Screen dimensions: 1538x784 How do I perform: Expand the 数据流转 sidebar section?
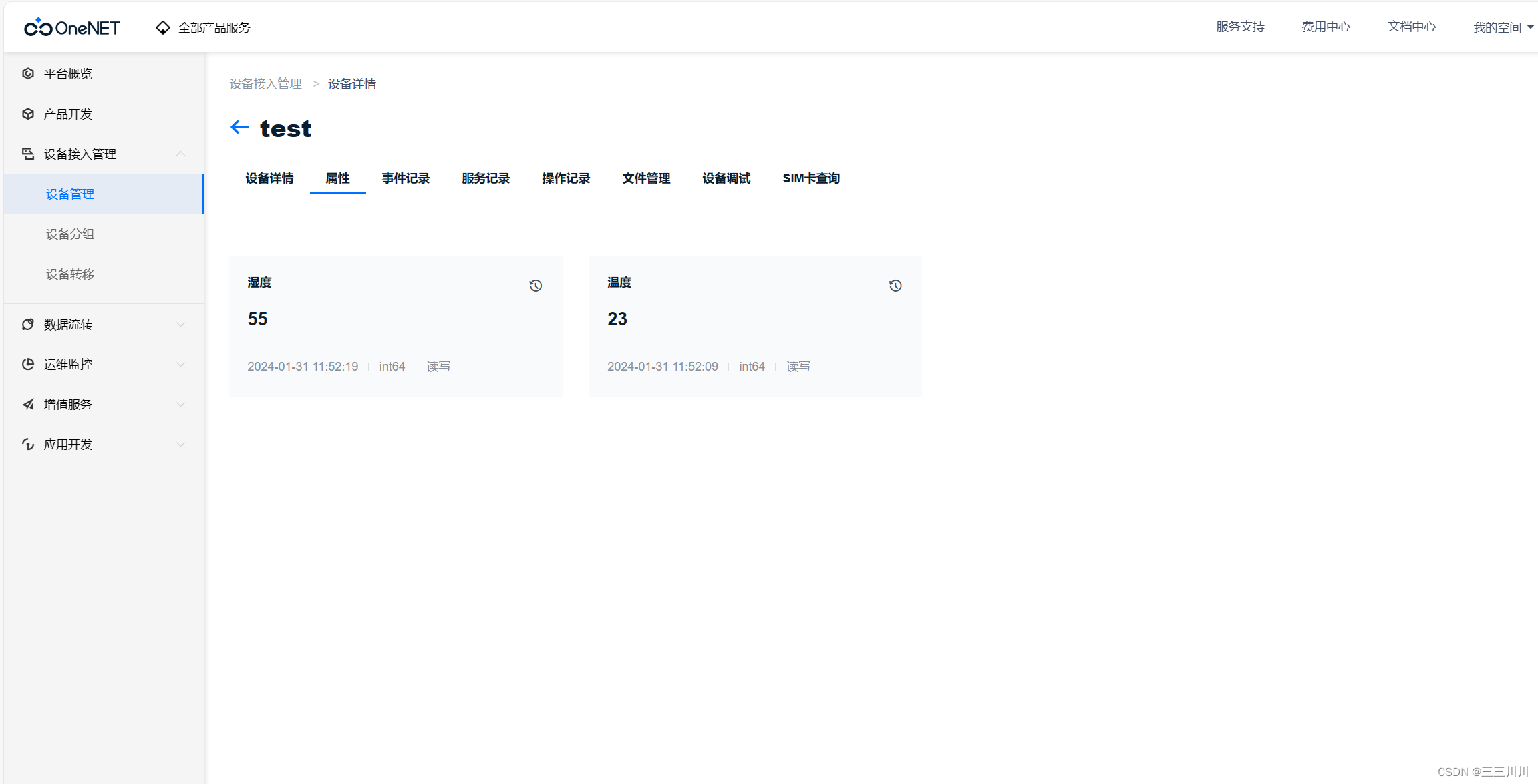pos(180,324)
